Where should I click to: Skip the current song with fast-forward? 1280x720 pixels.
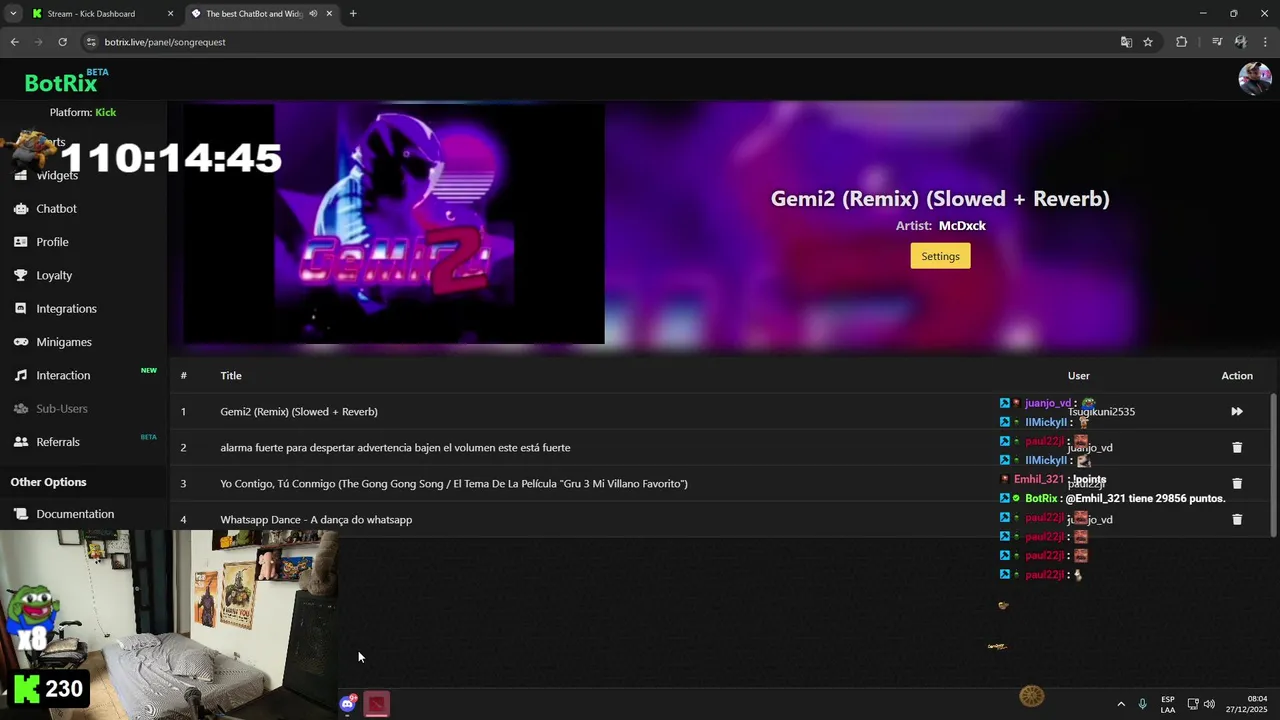tap(1237, 411)
